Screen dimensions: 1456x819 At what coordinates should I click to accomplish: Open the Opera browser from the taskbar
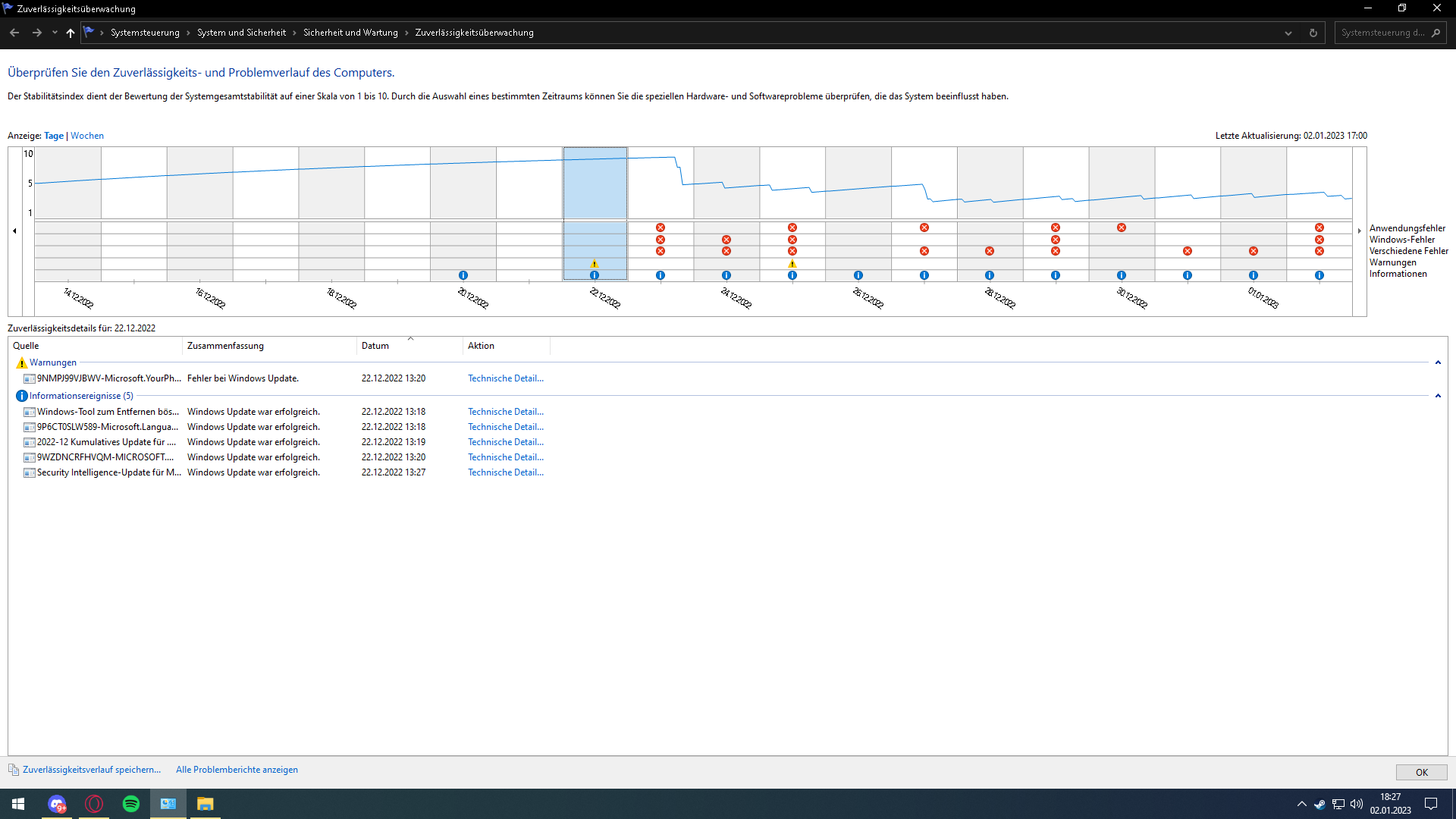(94, 804)
